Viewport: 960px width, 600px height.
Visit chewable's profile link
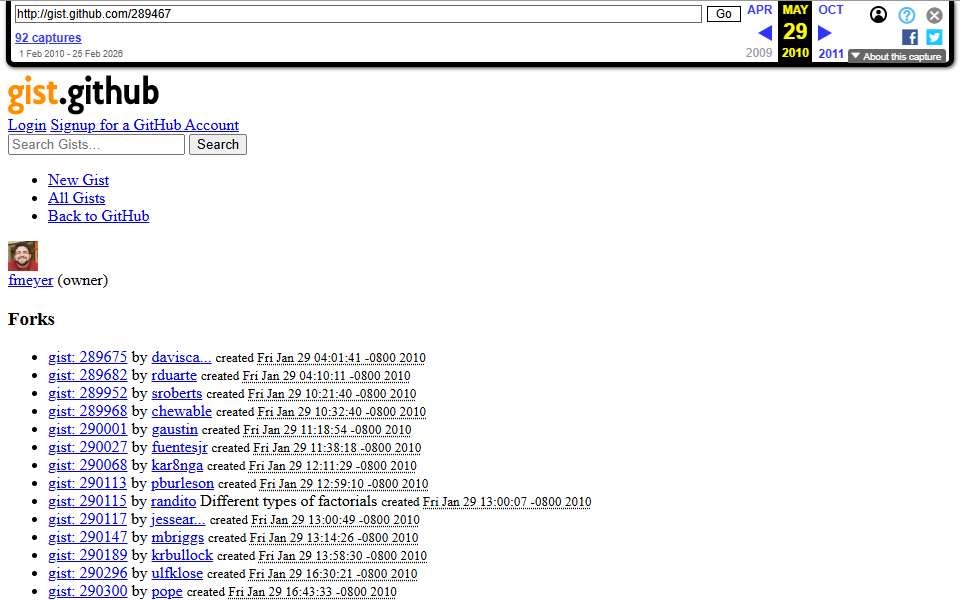(182, 411)
